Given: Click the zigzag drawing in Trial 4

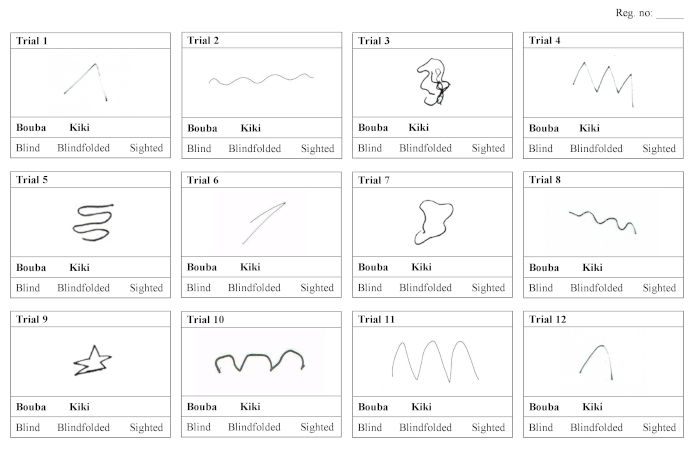Looking at the screenshot, I should coord(605,78).
